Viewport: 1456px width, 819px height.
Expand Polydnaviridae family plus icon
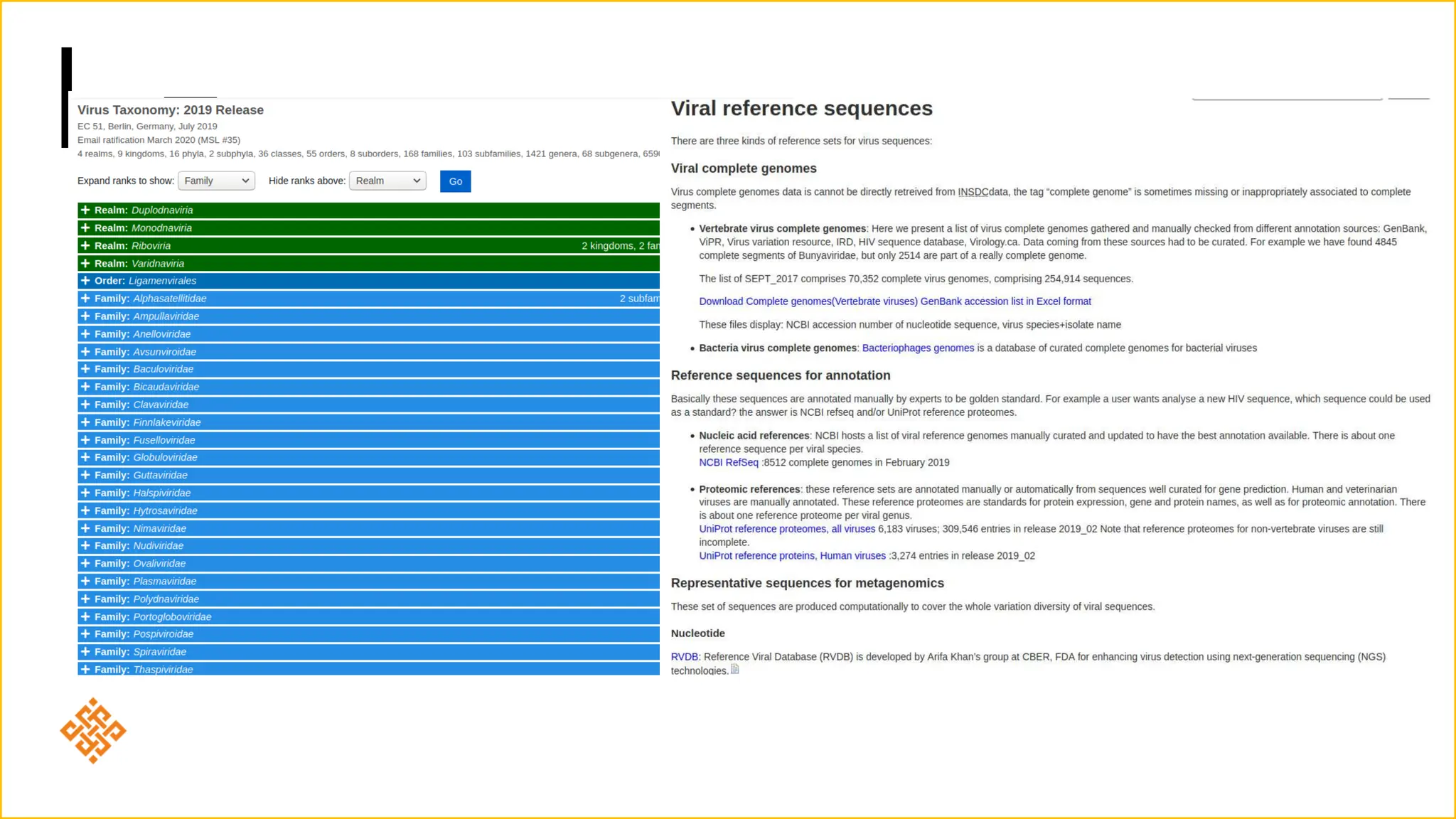[85, 599]
